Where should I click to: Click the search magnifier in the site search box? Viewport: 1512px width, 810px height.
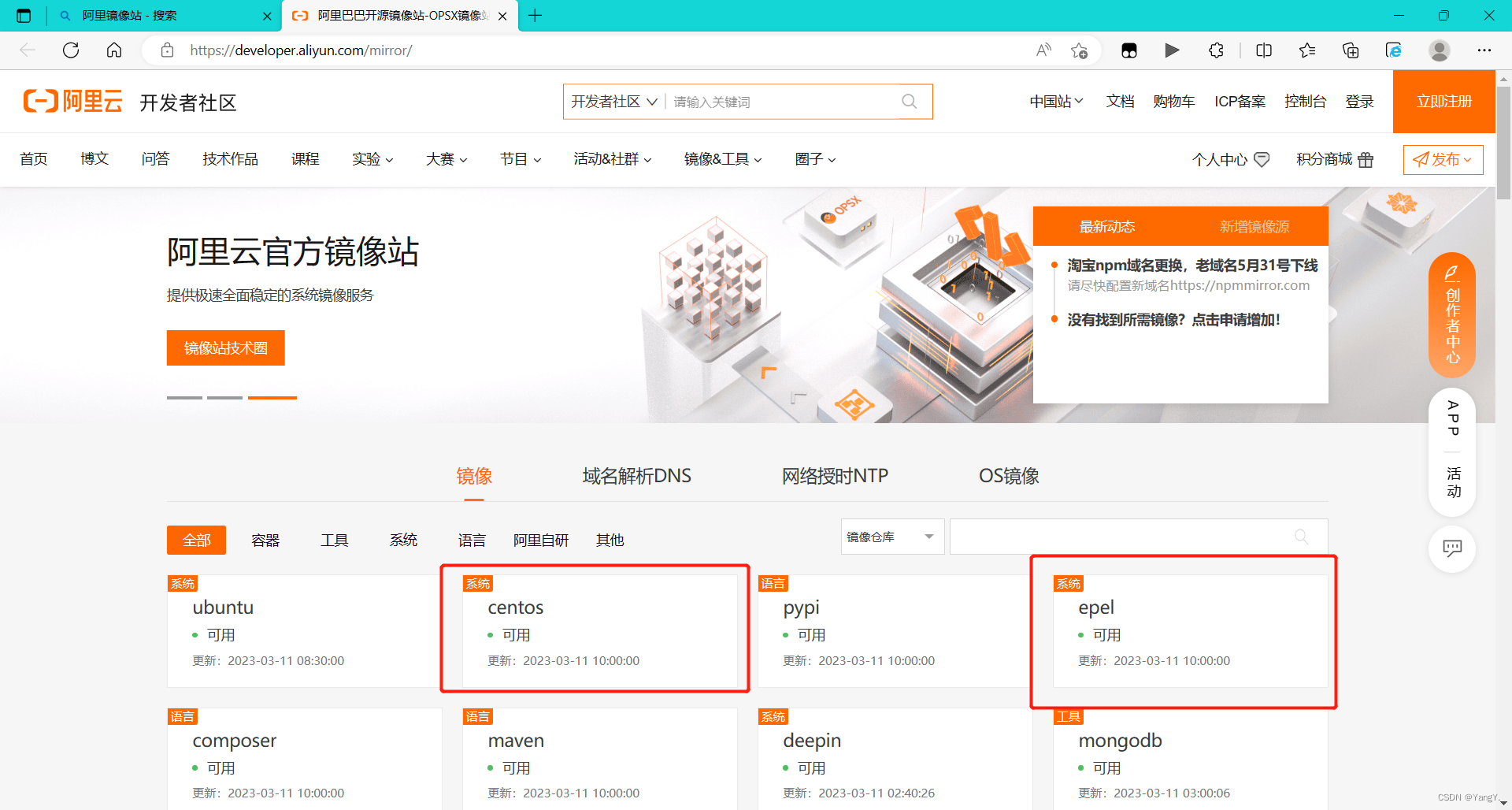pyautogui.click(x=910, y=102)
